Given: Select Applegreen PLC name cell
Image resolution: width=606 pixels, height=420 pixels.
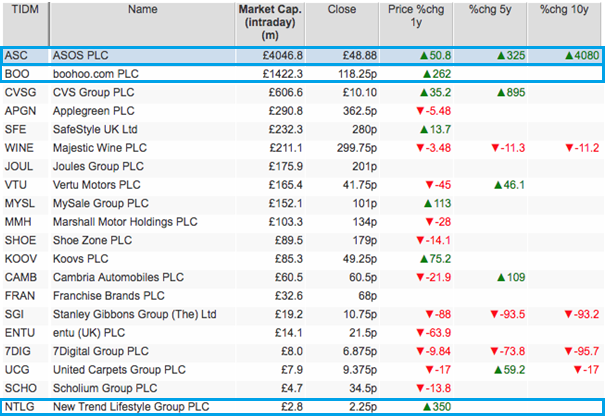Looking at the screenshot, I should (94, 111).
